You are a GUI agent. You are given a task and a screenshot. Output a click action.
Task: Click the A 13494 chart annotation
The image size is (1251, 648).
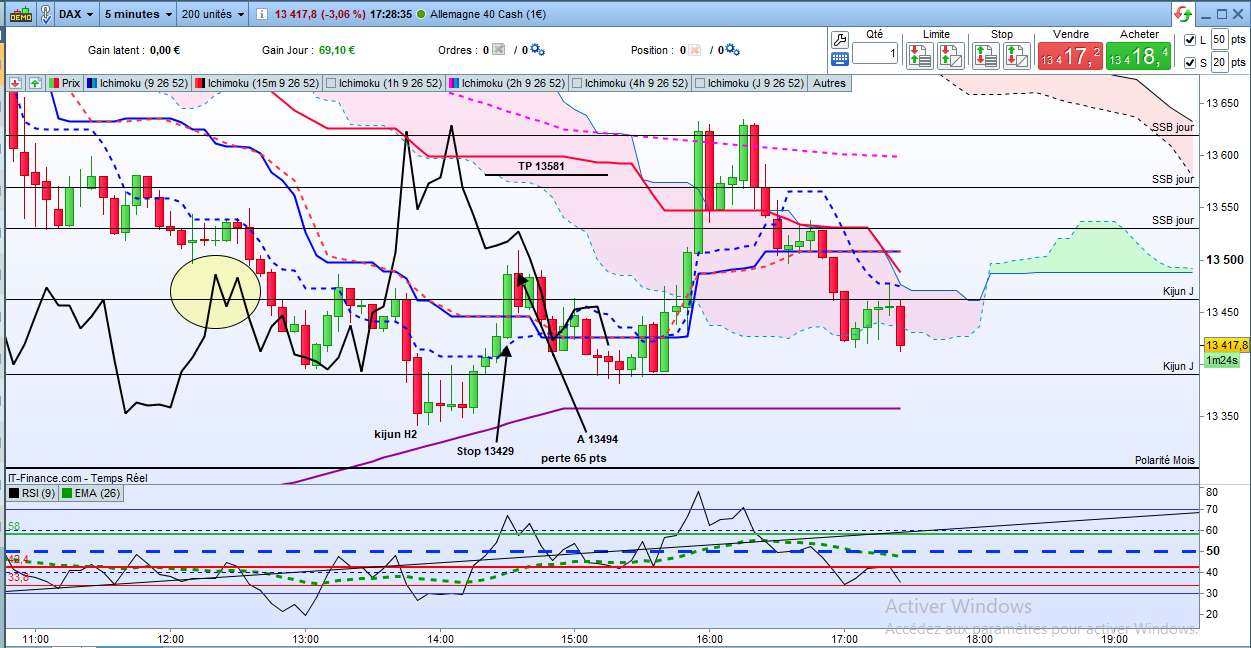pos(597,439)
